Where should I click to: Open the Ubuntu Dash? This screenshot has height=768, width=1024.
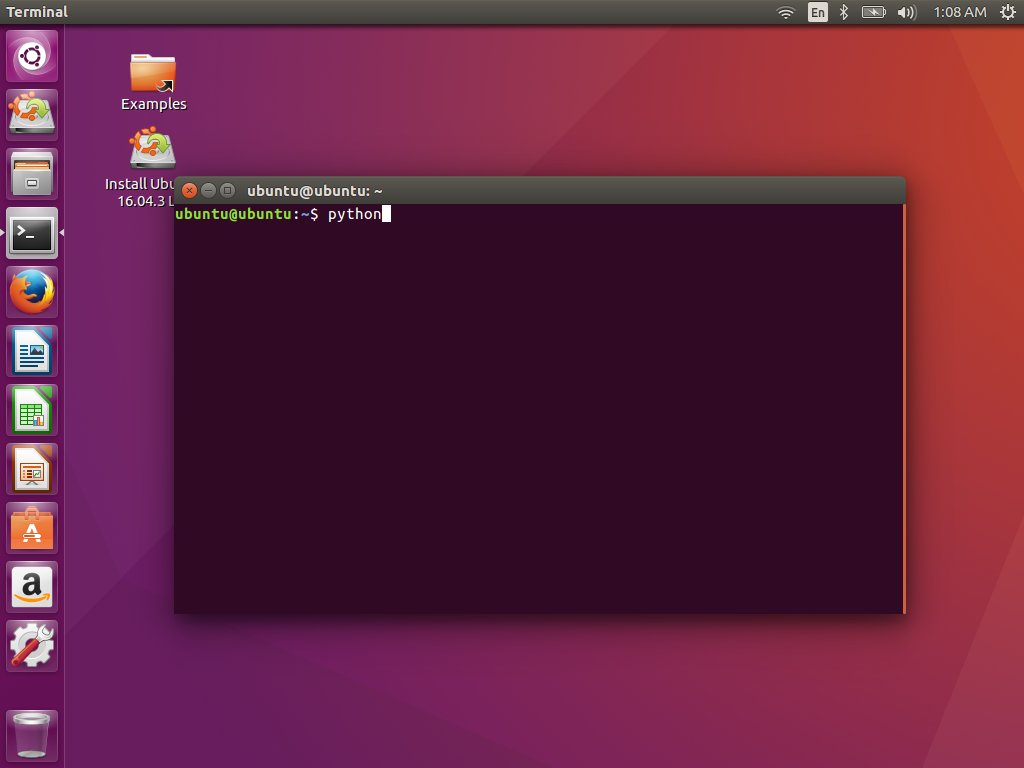pyautogui.click(x=31, y=55)
